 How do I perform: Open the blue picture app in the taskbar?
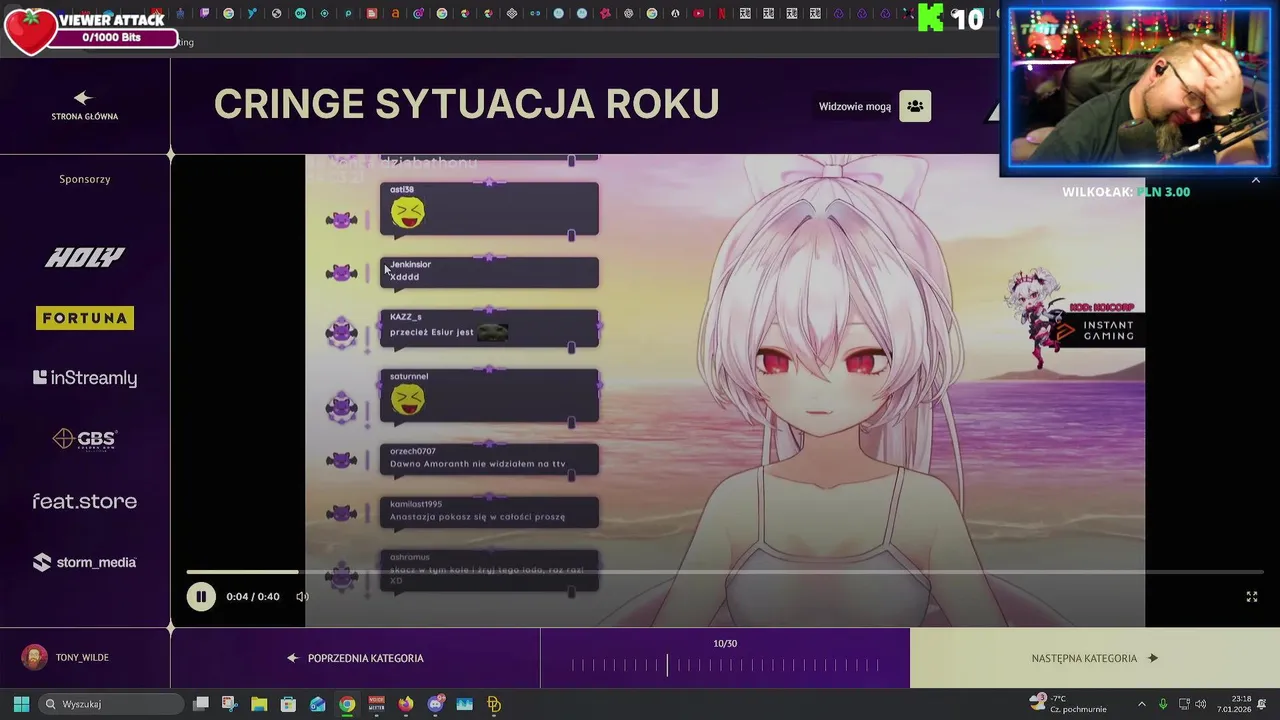(464, 704)
